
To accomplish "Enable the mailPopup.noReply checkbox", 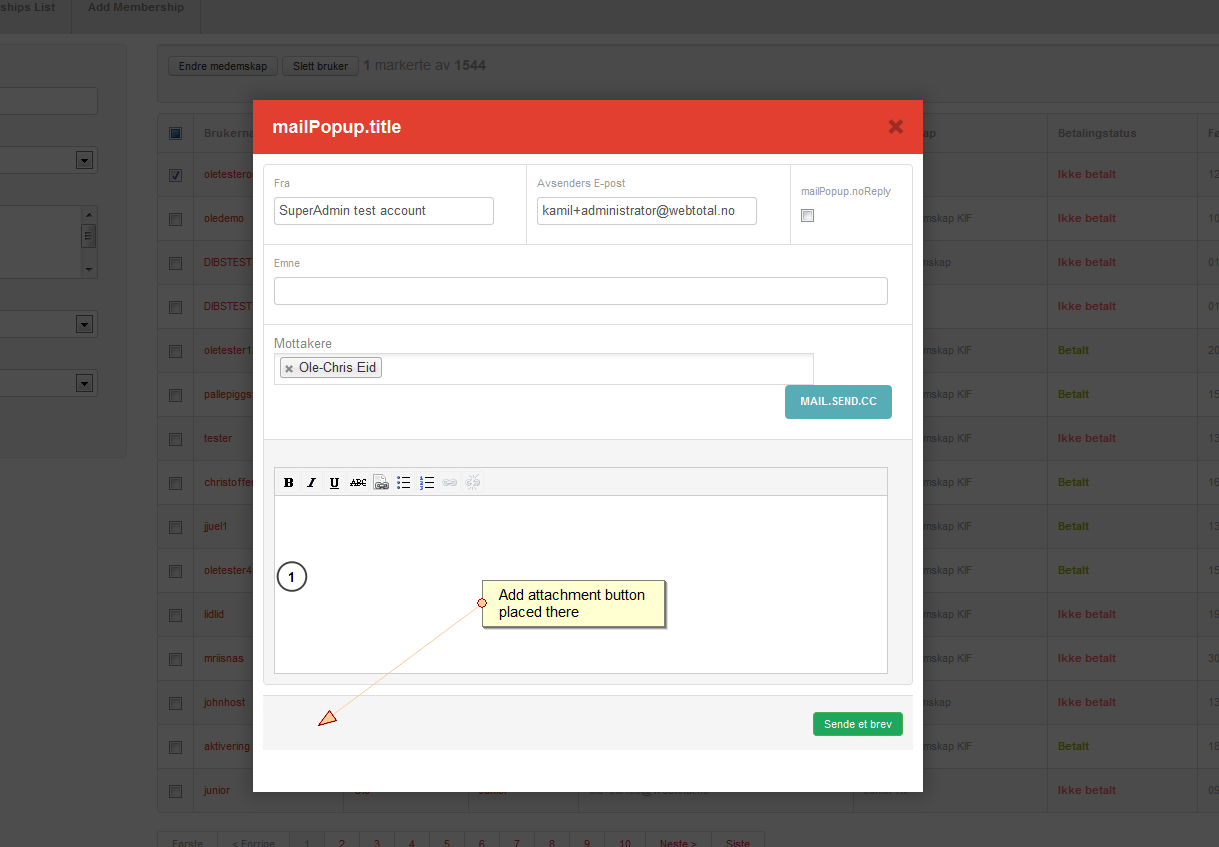I will (808, 215).
